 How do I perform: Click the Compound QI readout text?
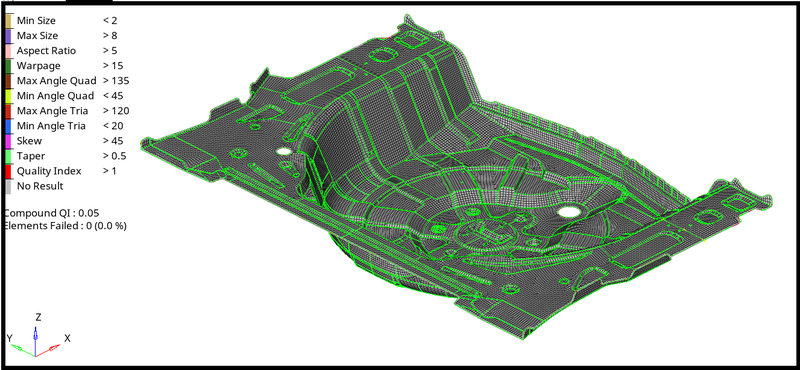[51, 213]
